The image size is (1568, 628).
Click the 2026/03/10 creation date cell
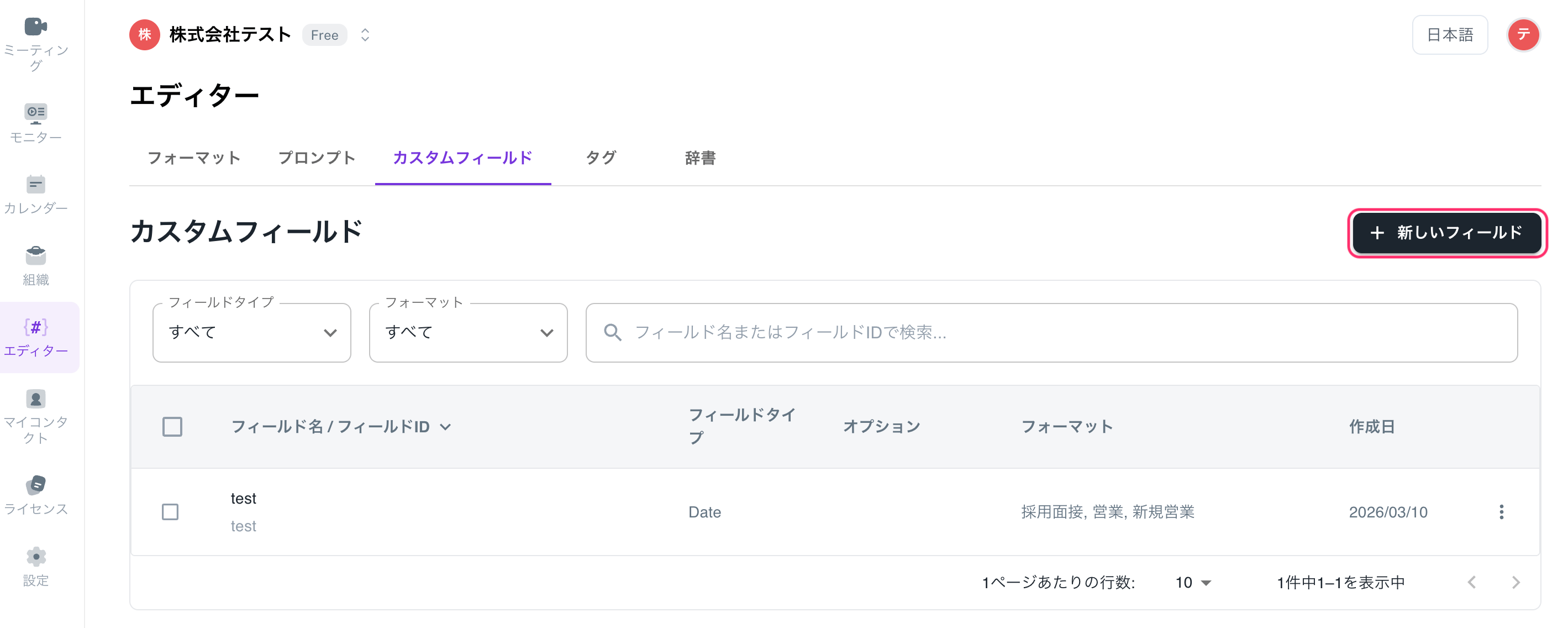[x=1388, y=512]
